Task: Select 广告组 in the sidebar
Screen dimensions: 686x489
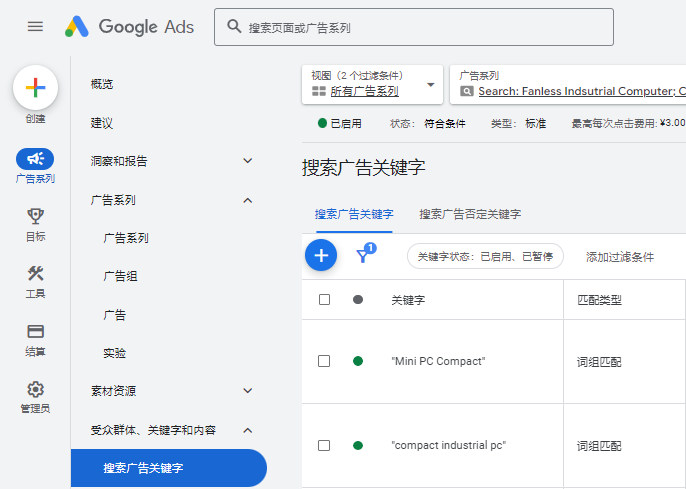Action: pos(120,276)
